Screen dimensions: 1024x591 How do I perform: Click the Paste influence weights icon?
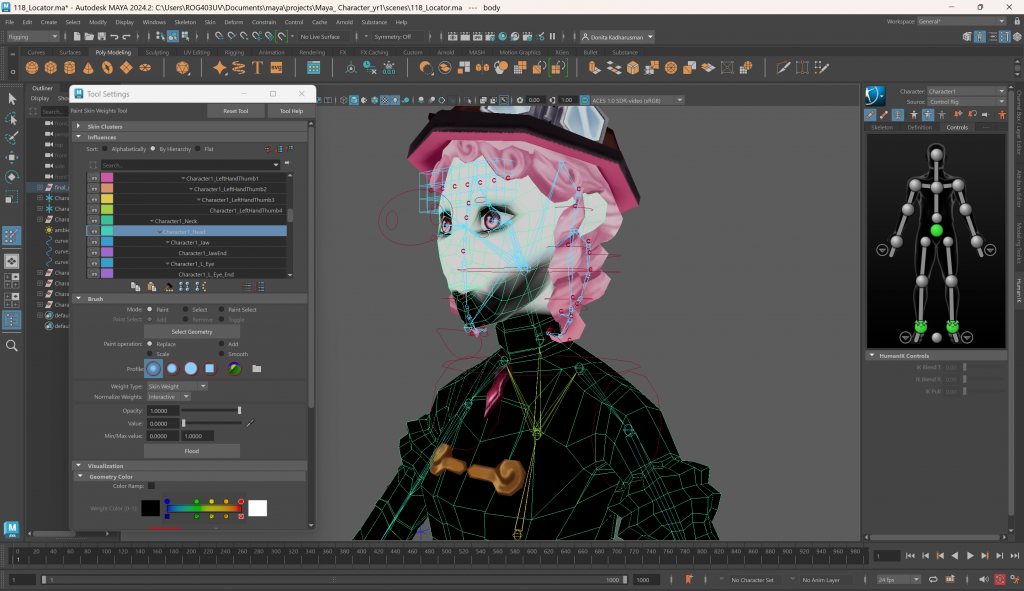tap(152, 287)
